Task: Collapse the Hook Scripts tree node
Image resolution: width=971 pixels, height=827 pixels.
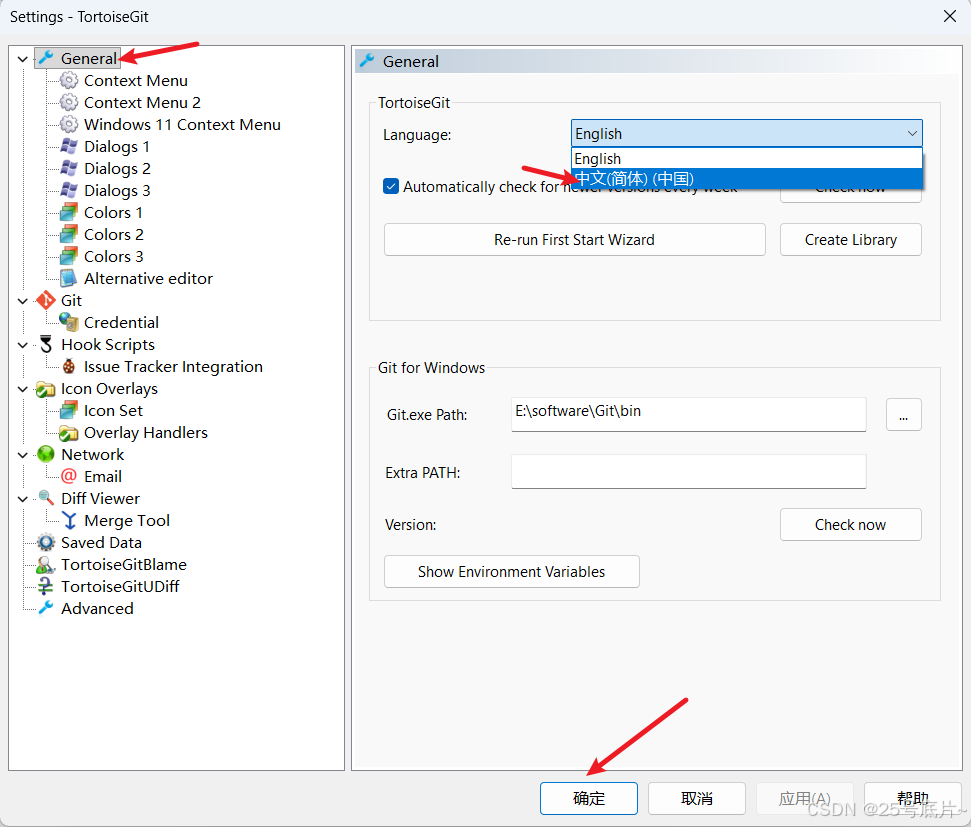Action: tap(23, 345)
